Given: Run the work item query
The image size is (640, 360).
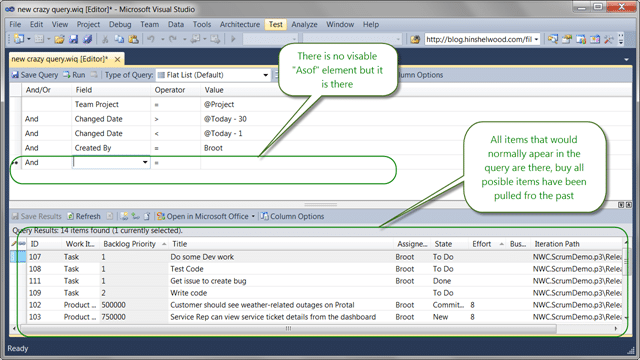Looking at the screenshot, I should (x=74, y=75).
